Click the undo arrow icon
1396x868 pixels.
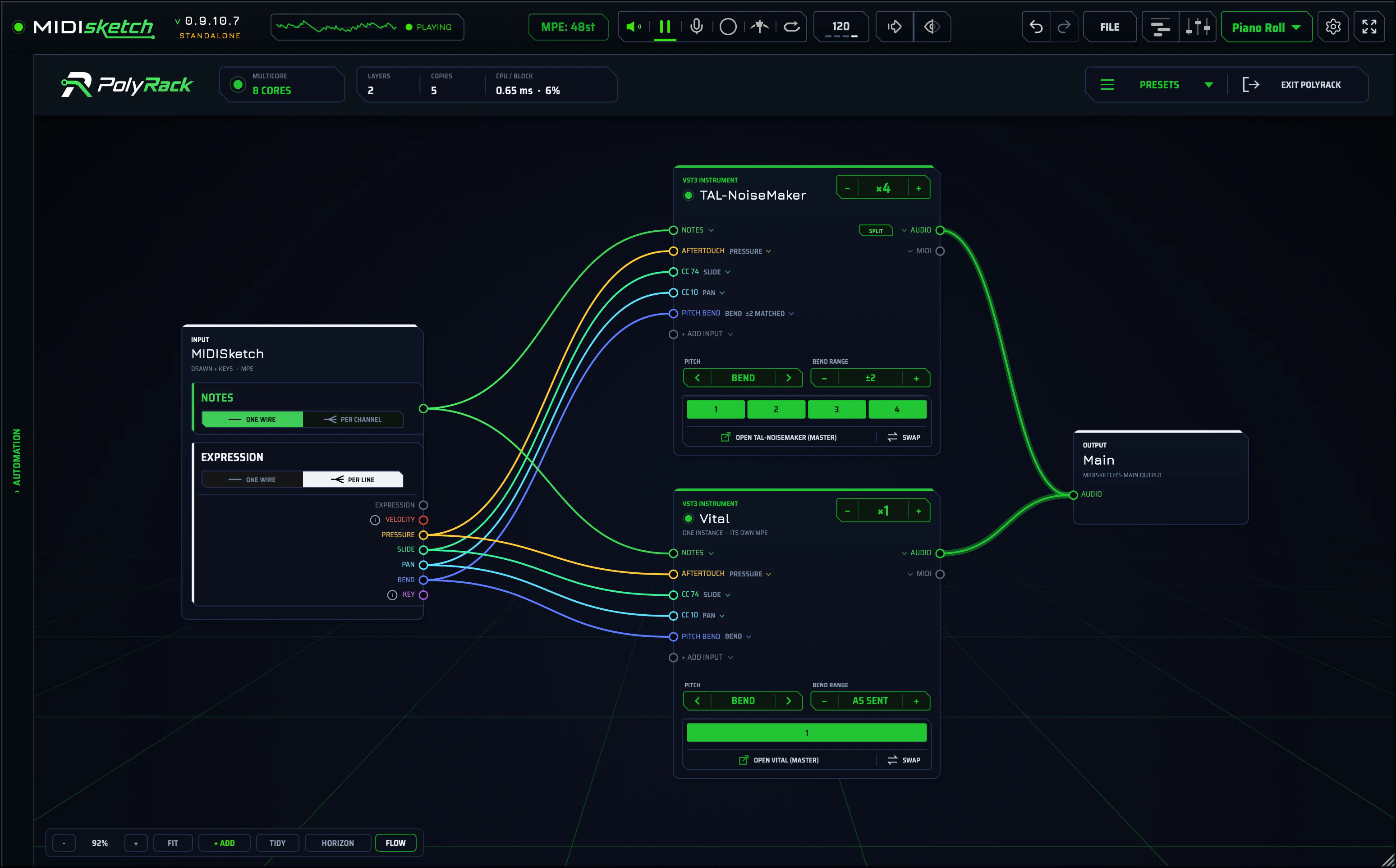[1036, 27]
